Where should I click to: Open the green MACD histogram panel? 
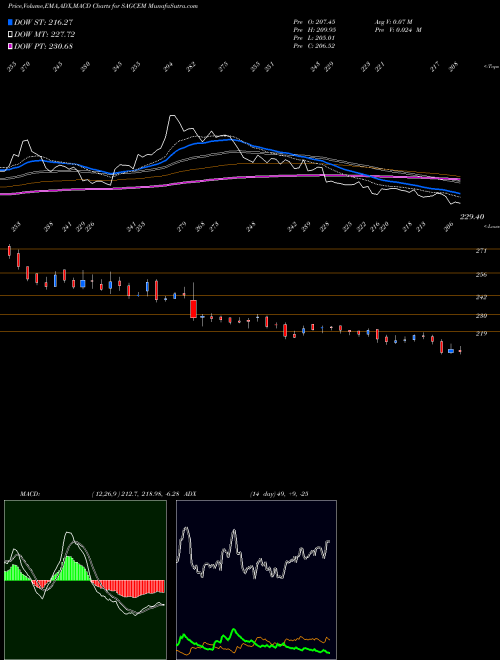(x=85, y=580)
